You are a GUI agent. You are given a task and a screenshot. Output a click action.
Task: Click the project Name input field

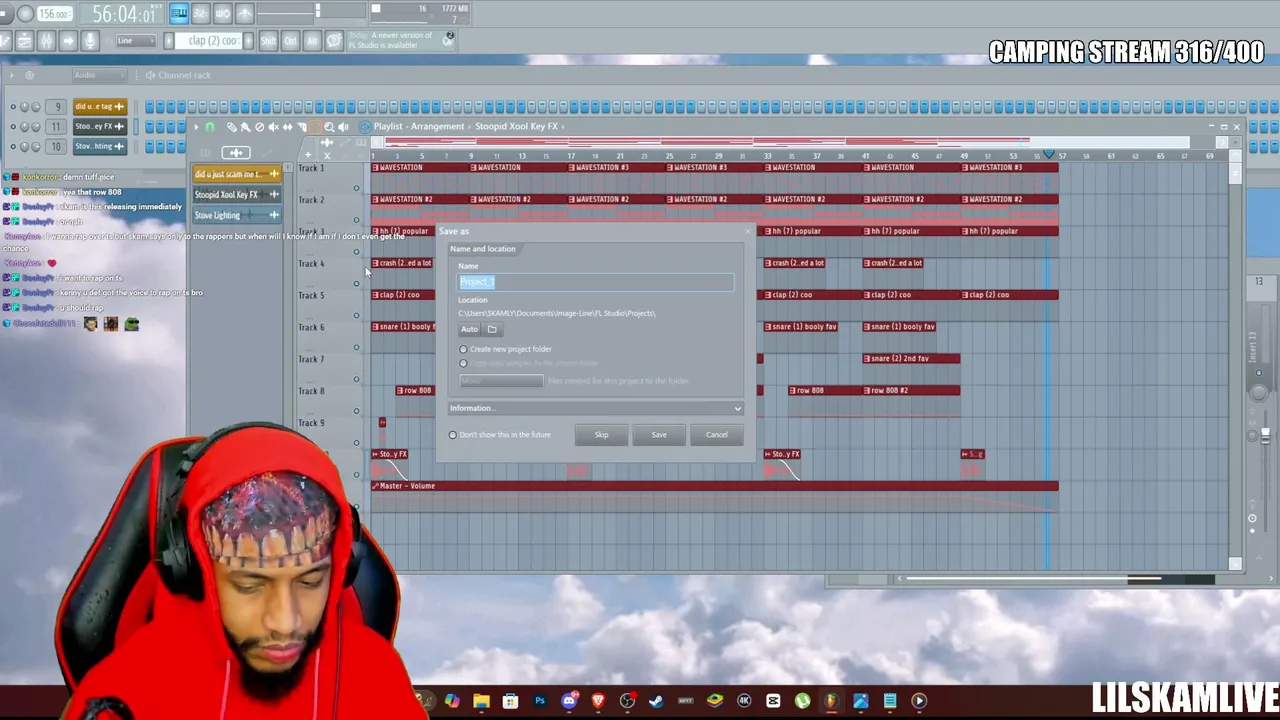pyautogui.click(x=596, y=282)
